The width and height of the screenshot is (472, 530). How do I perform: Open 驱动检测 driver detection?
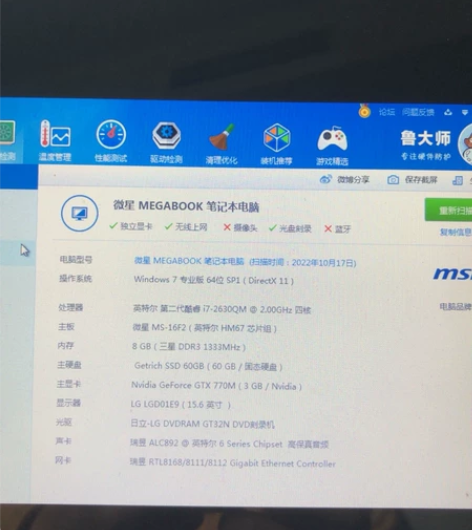click(x=166, y=142)
